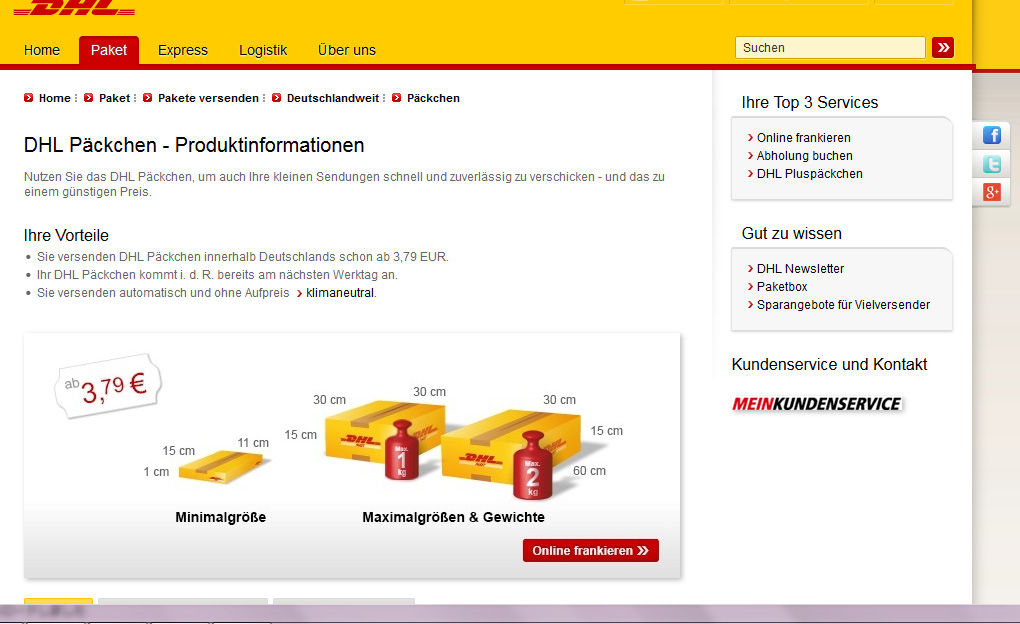Image resolution: width=1020 pixels, height=624 pixels.
Task: Click Paket in the breadcrumb trail
Action: point(114,98)
